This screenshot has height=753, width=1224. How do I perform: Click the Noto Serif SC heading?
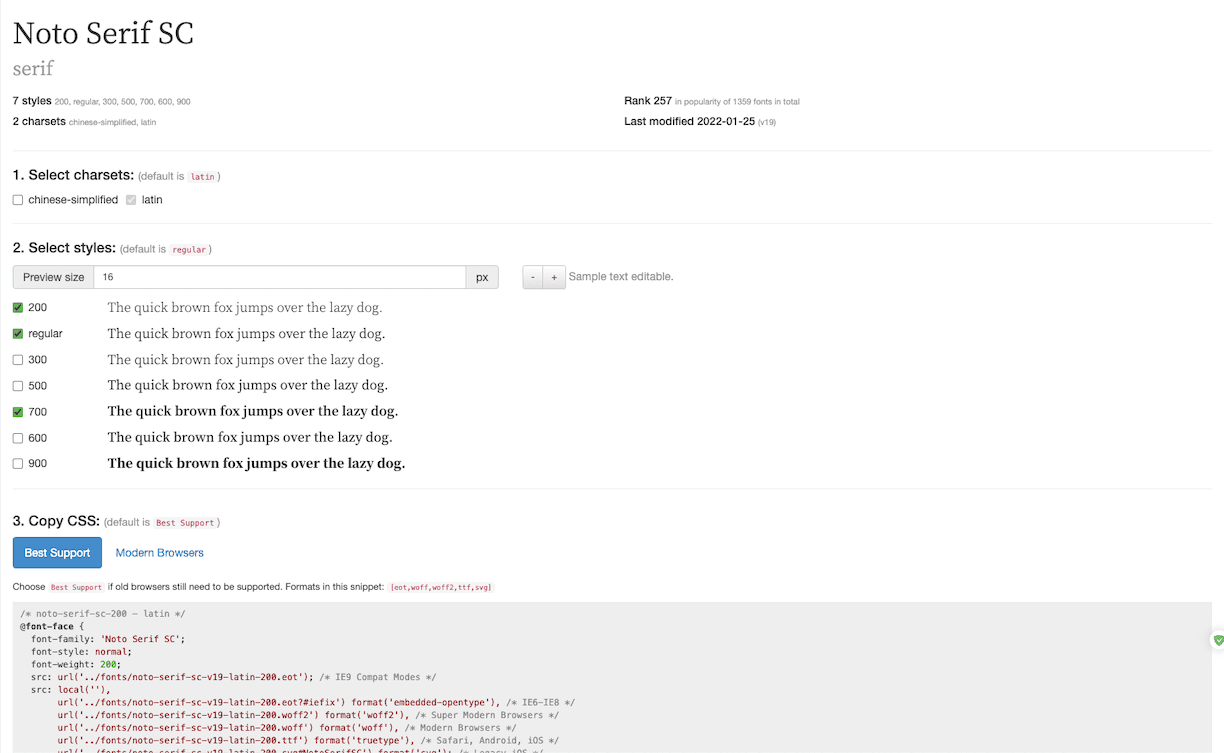coord(103,33)
